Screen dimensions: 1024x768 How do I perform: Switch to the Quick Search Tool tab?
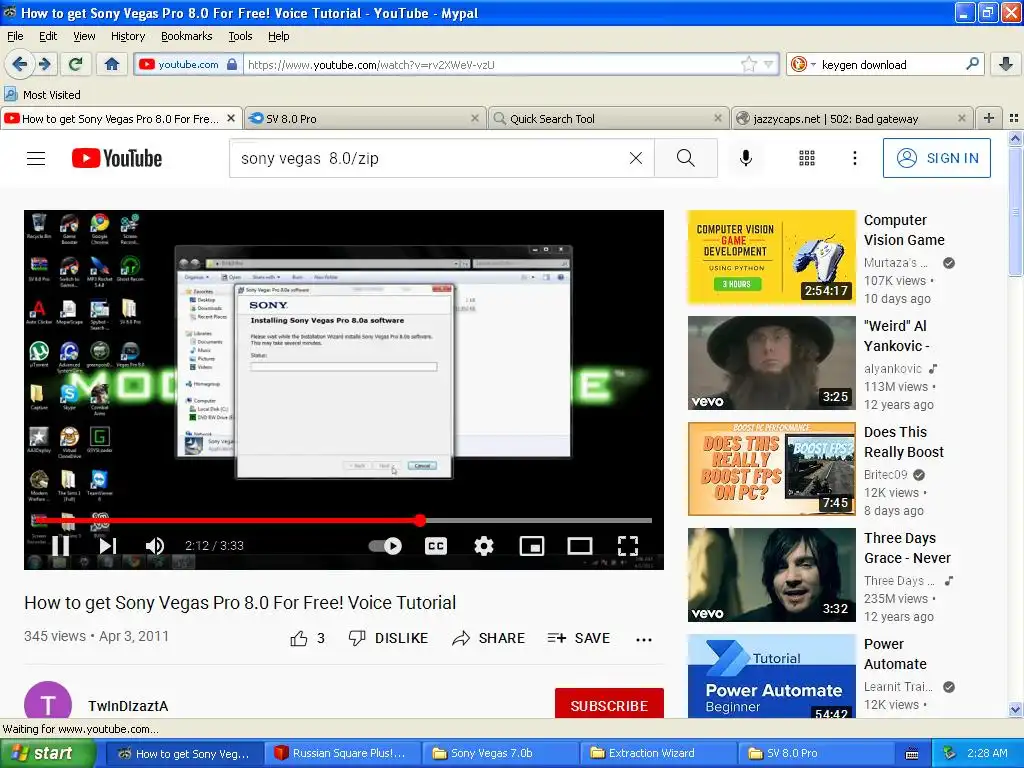tap(607, 118)
